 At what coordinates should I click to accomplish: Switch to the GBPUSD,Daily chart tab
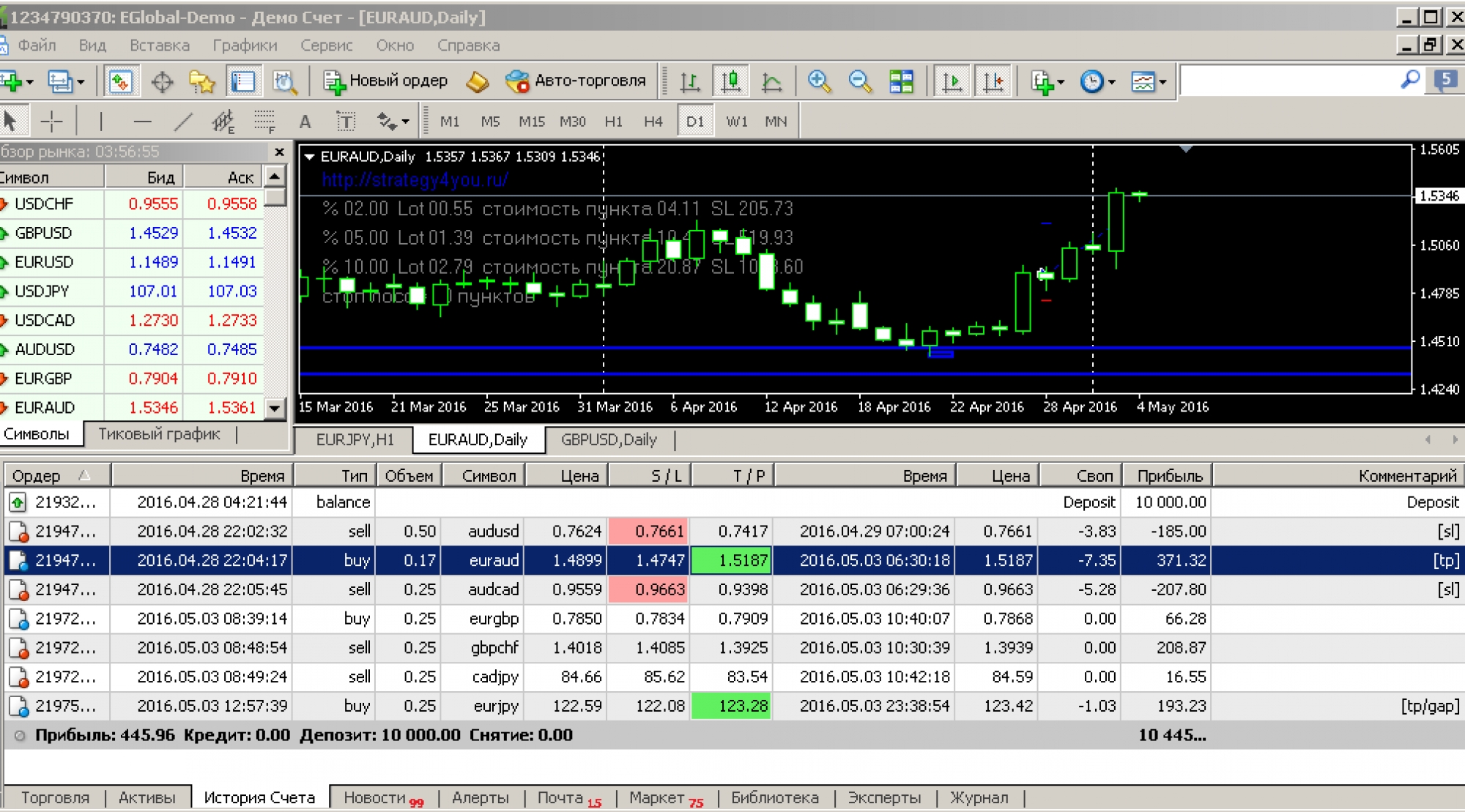pyautogui.click(x=608, y=439)
